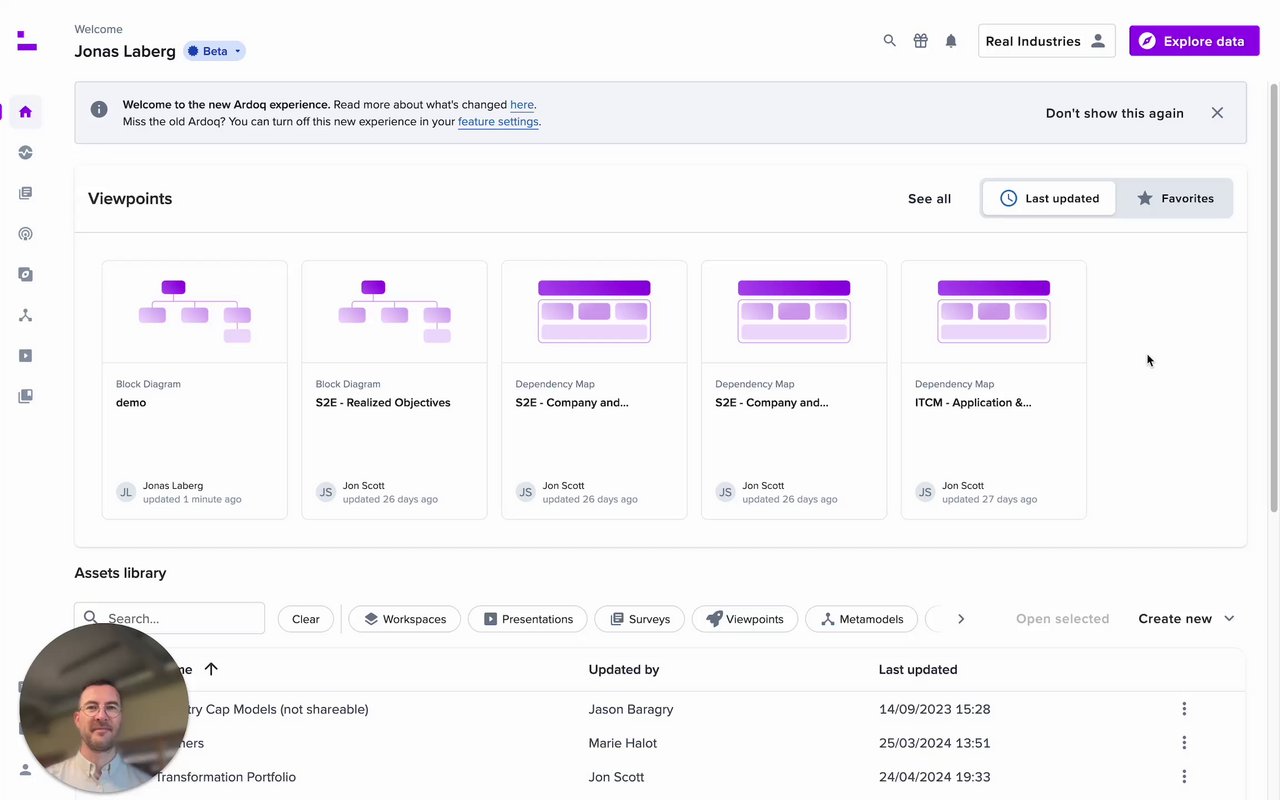Open the notifications bell
Image resolution: width=1280 pixels, height=800 pixels.
pyautogui.click(x=951, y=41)
